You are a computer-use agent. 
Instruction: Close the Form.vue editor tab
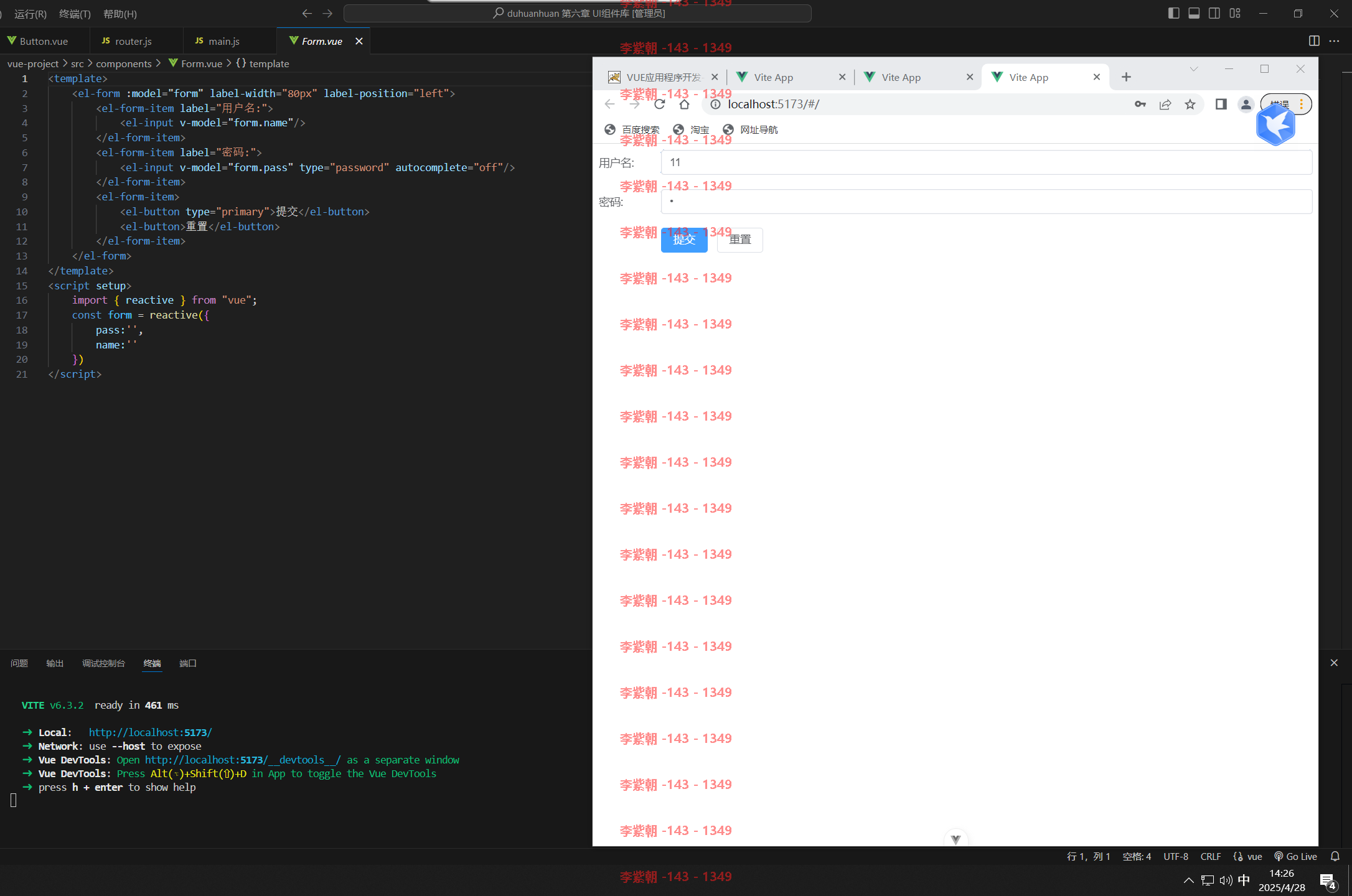tap(359, 41)
